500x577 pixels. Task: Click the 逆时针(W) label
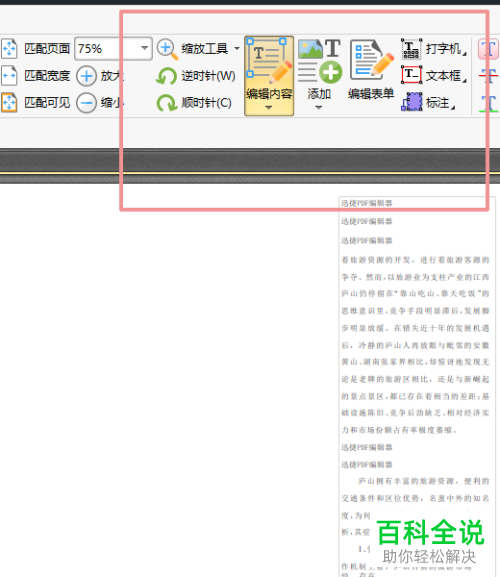pyautogui.click(x=208, y=76)
